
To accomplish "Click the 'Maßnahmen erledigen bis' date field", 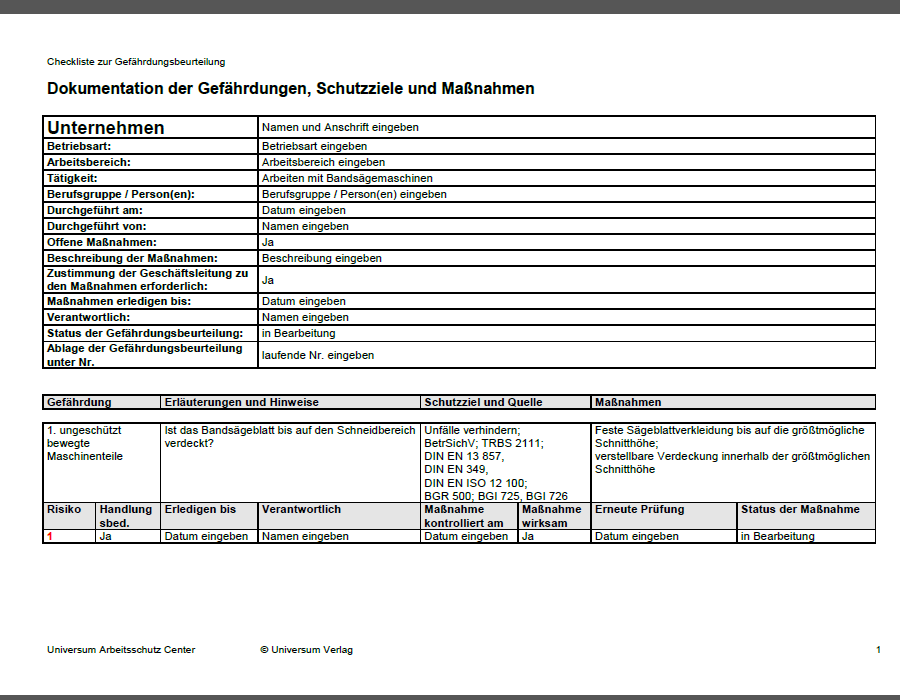I will [x=567, y=302].
